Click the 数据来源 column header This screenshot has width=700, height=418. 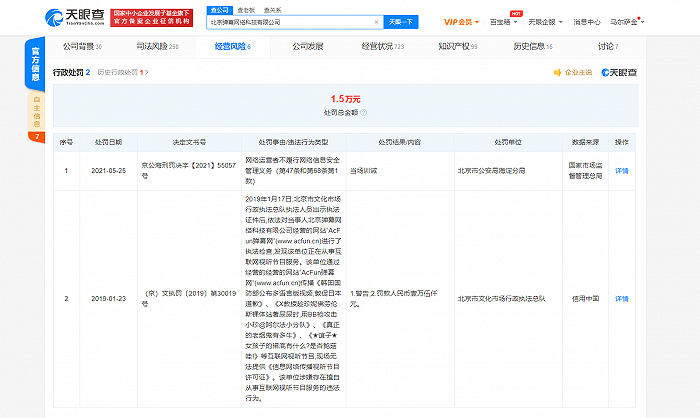[x=585, y=142]
